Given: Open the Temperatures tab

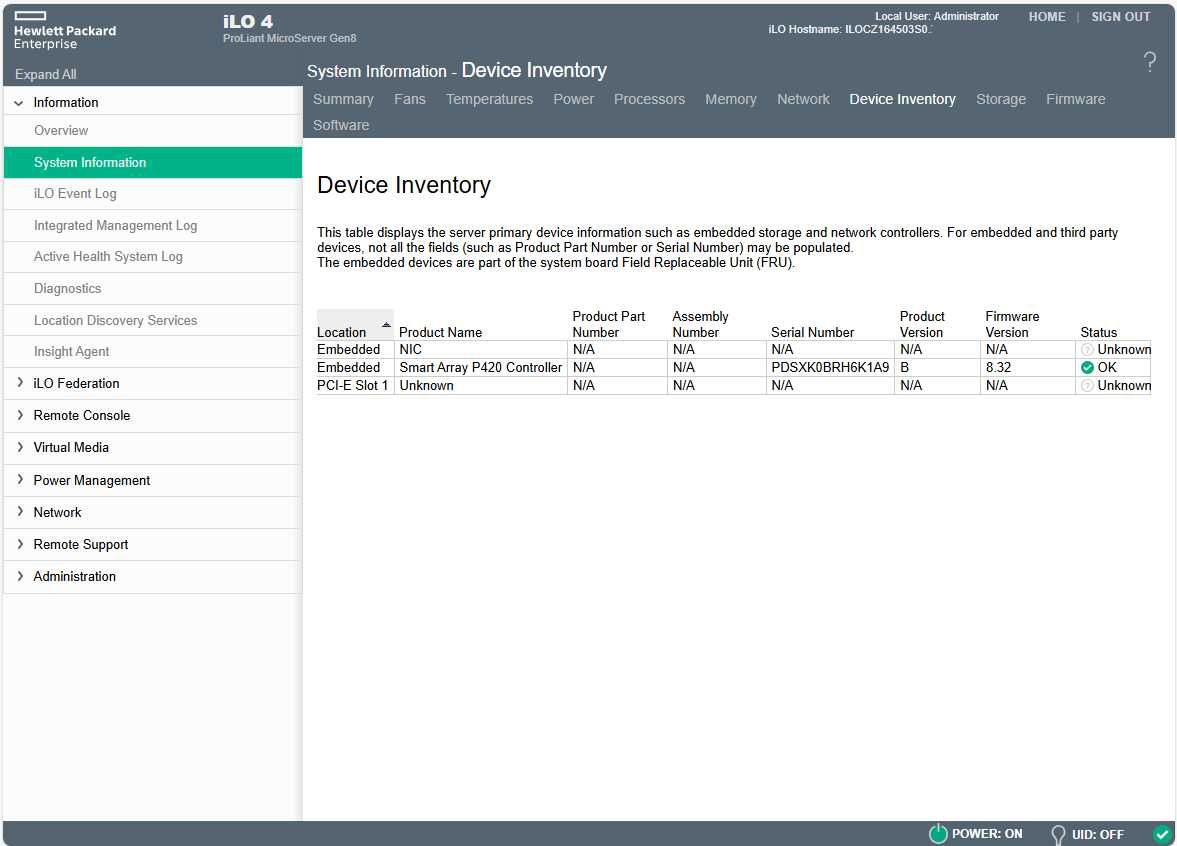Looking at the screenshot, I should click(x=489, y=99).
